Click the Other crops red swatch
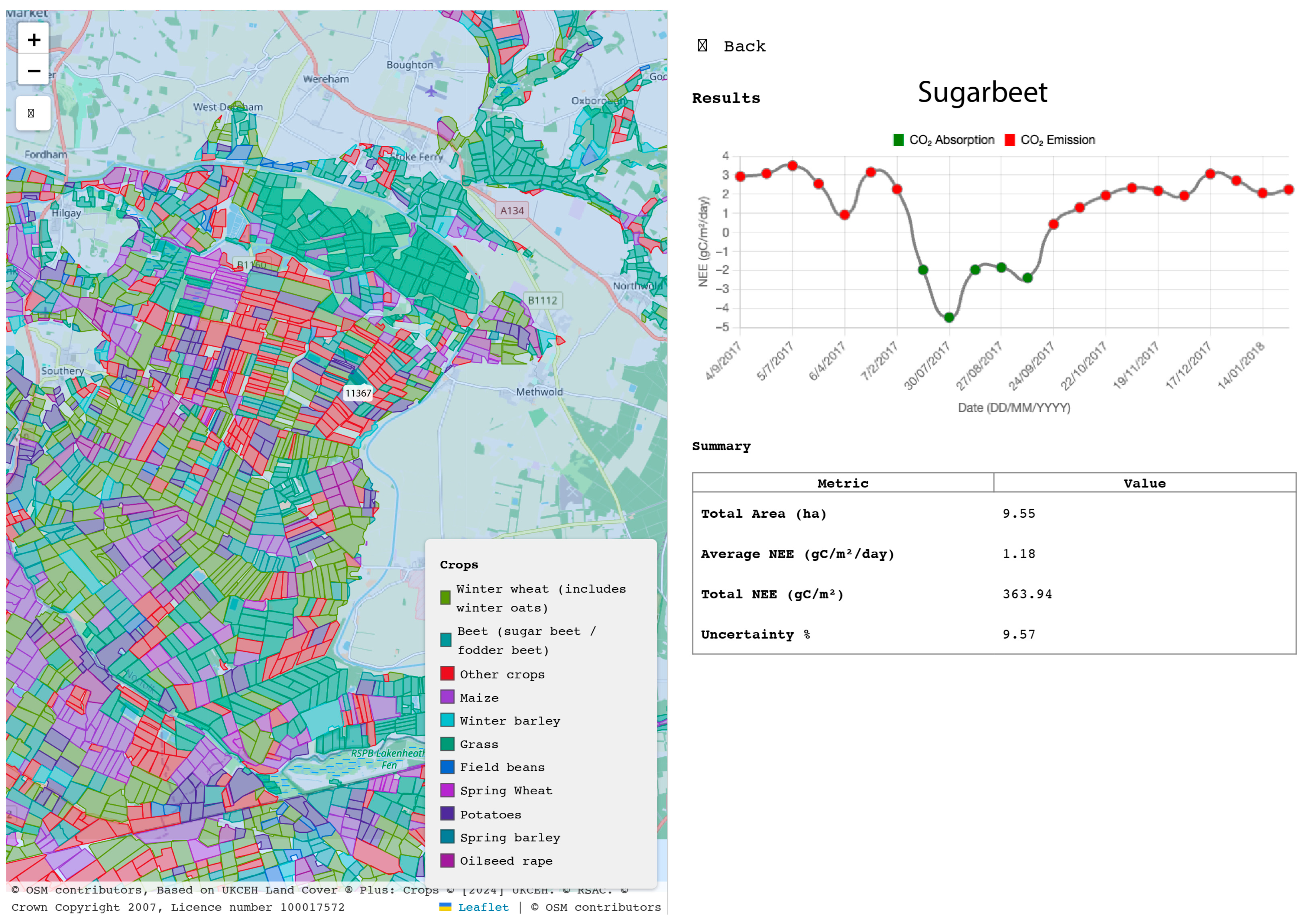Screen dimensions: 1303x924 (447, 674)
